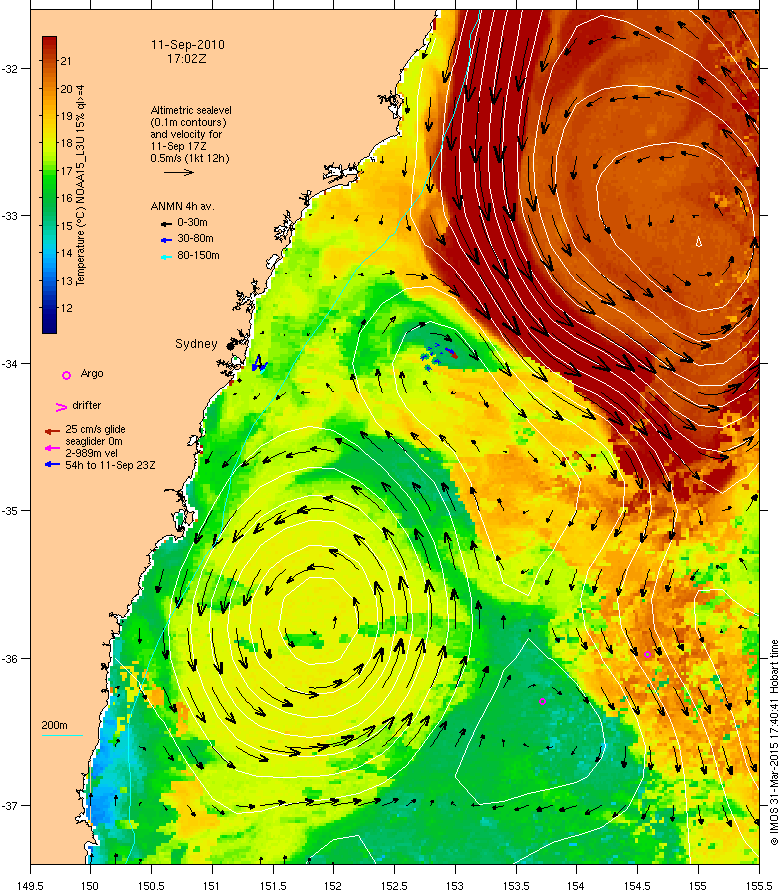The height and width of the screenshot is (890, 780).
Task: Click the cyan 80-150m arrow legend symbol
Action: 166,257
